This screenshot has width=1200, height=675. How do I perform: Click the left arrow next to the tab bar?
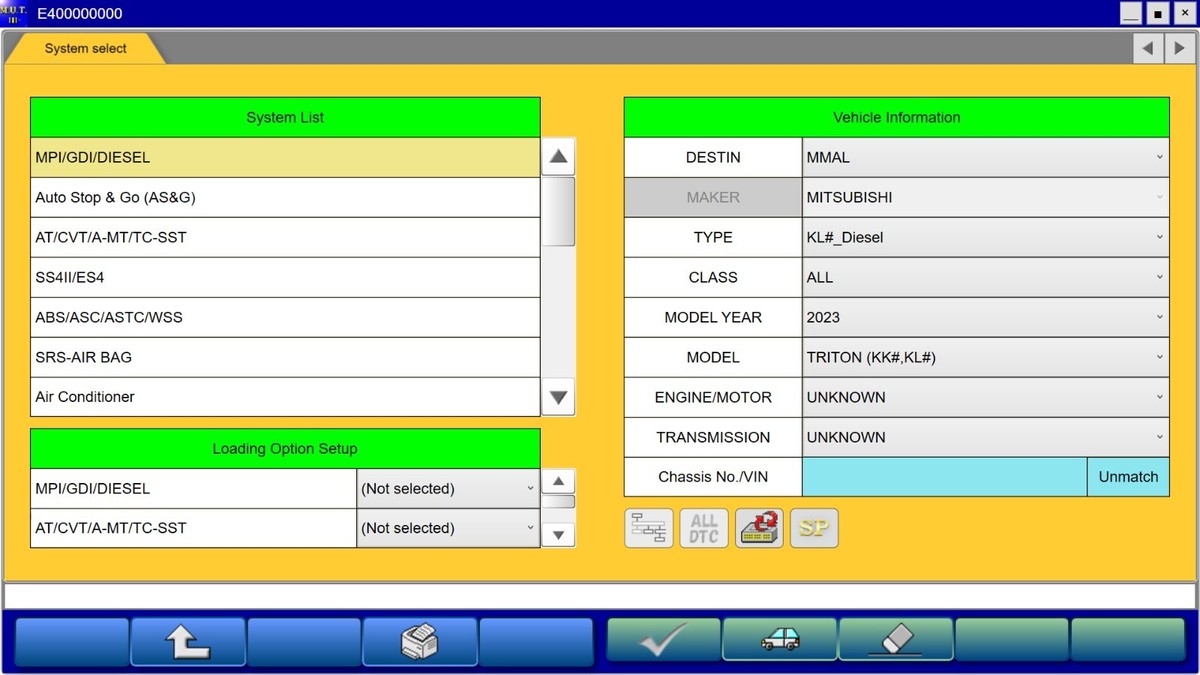coord(1148,48)
